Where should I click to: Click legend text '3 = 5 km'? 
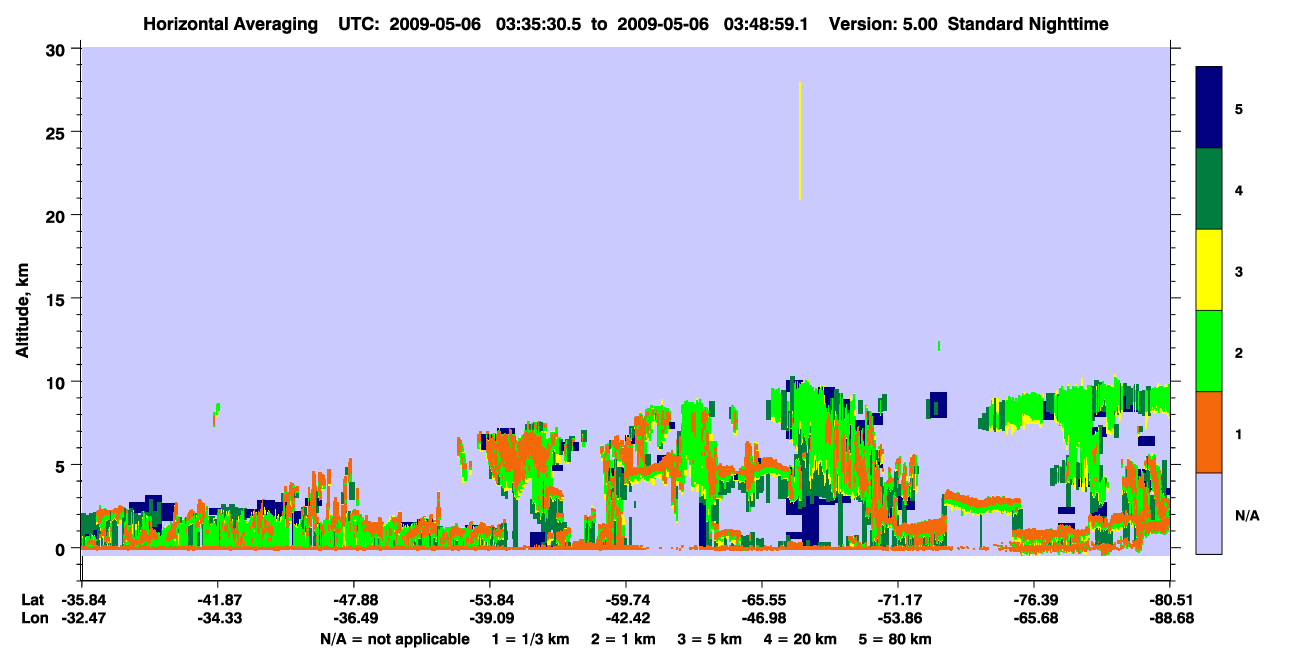(x=711, y=639)
